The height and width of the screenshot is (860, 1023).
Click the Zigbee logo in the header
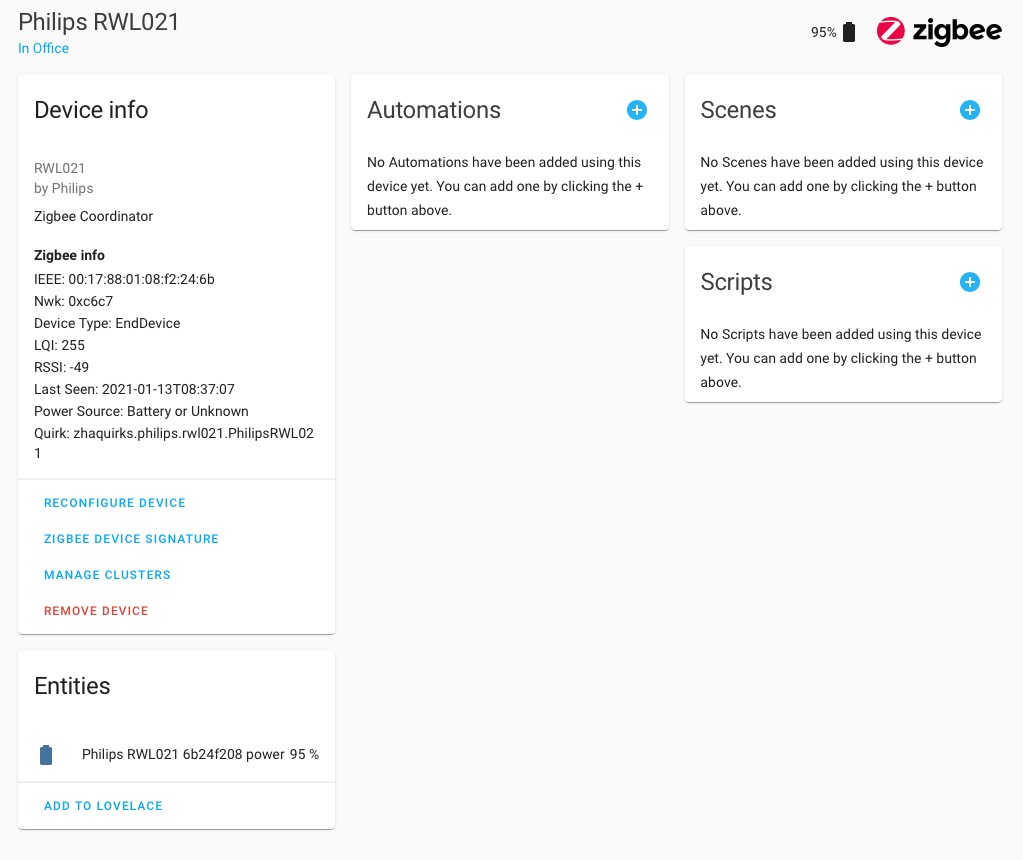pyautogui.click(x=938, y=31)
